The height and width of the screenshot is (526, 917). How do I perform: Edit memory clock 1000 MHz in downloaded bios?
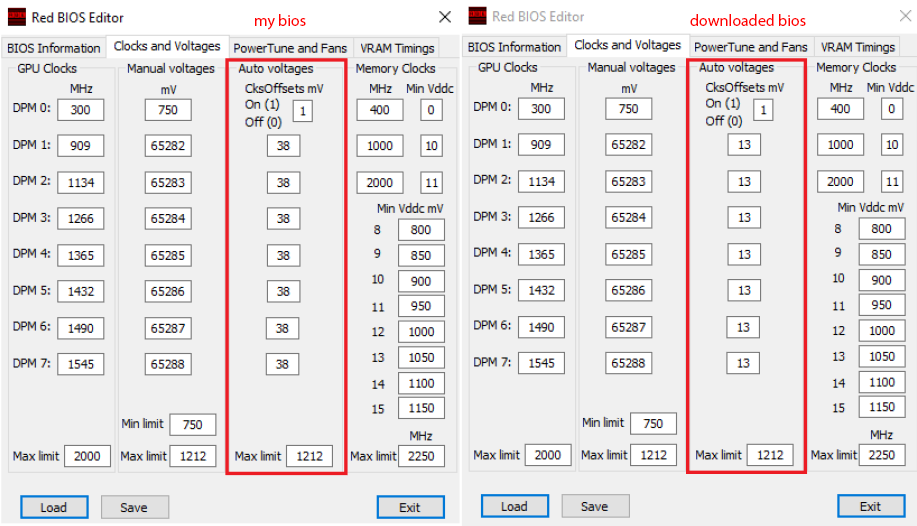tap(840, 145)
